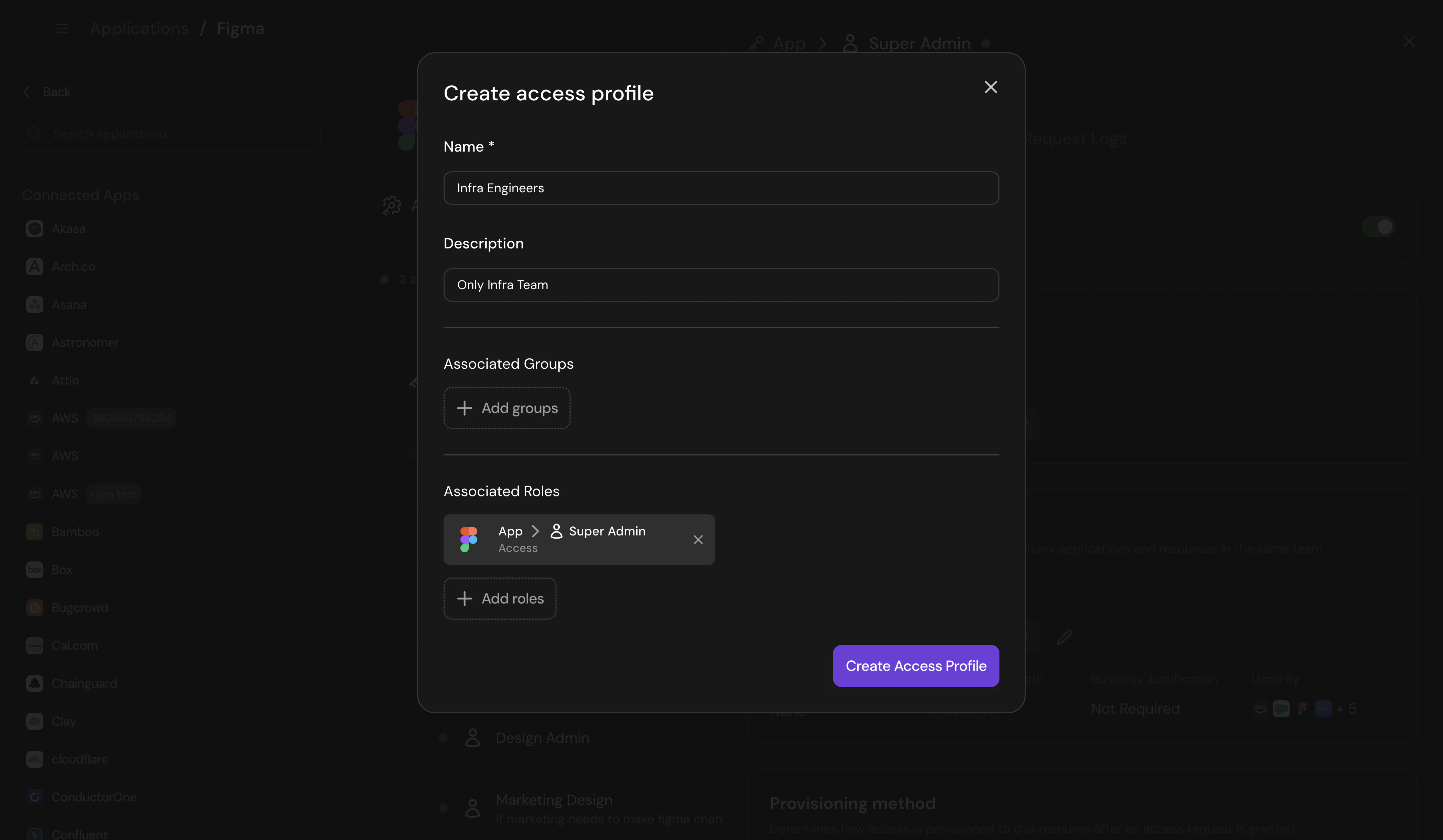The height and width of the screenshot is (840, 1443).
Task: Open the cloudflare app icon
Action: (x=34, y=759)
